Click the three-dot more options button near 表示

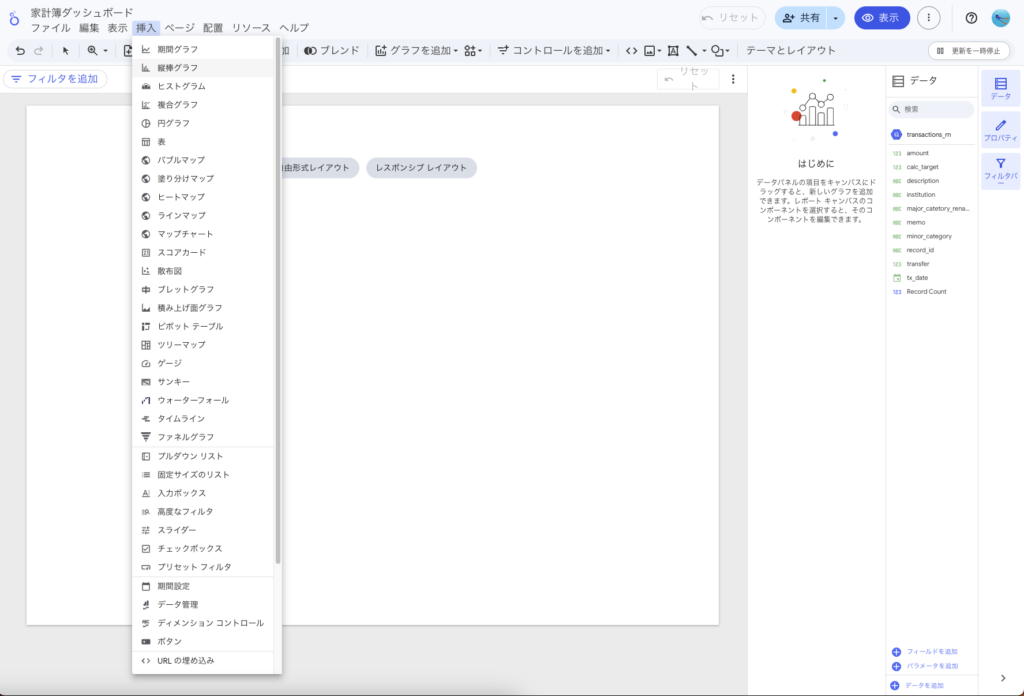pos(929,18)
